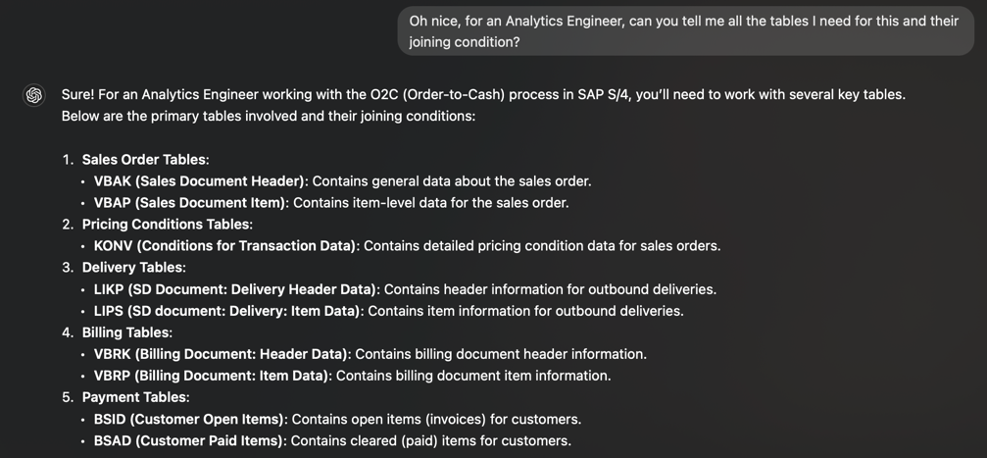Click the user message bubble about Analytics Engineer

pos(686,31)
